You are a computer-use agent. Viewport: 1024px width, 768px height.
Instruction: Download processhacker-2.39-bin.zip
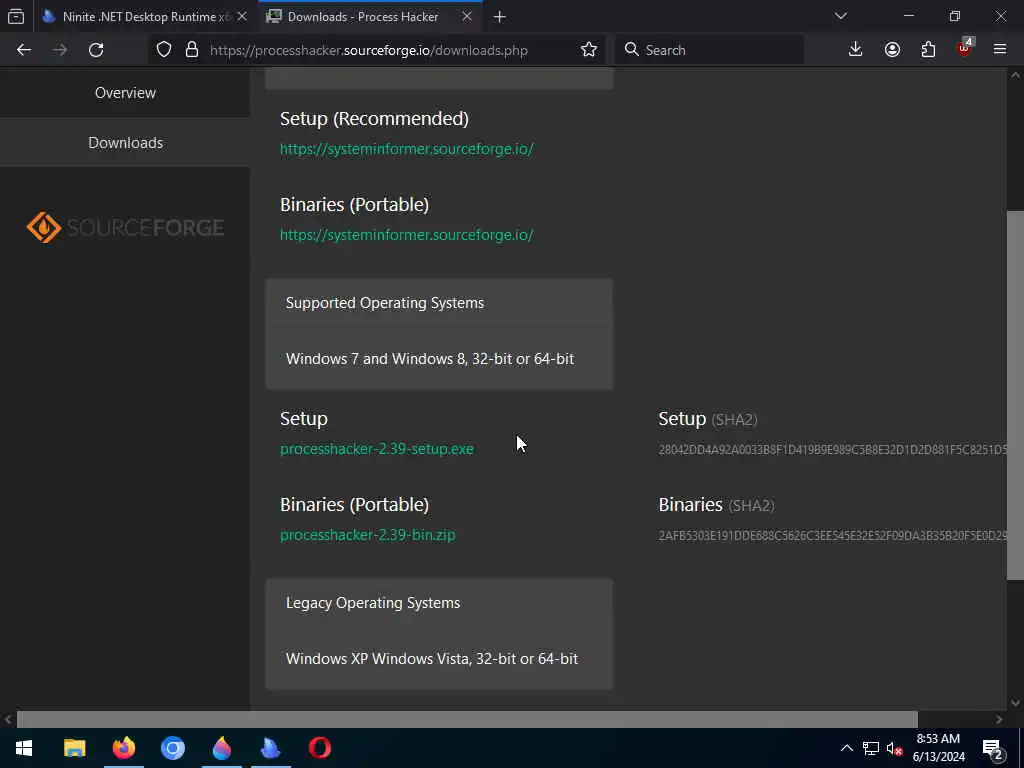[368, 535]
